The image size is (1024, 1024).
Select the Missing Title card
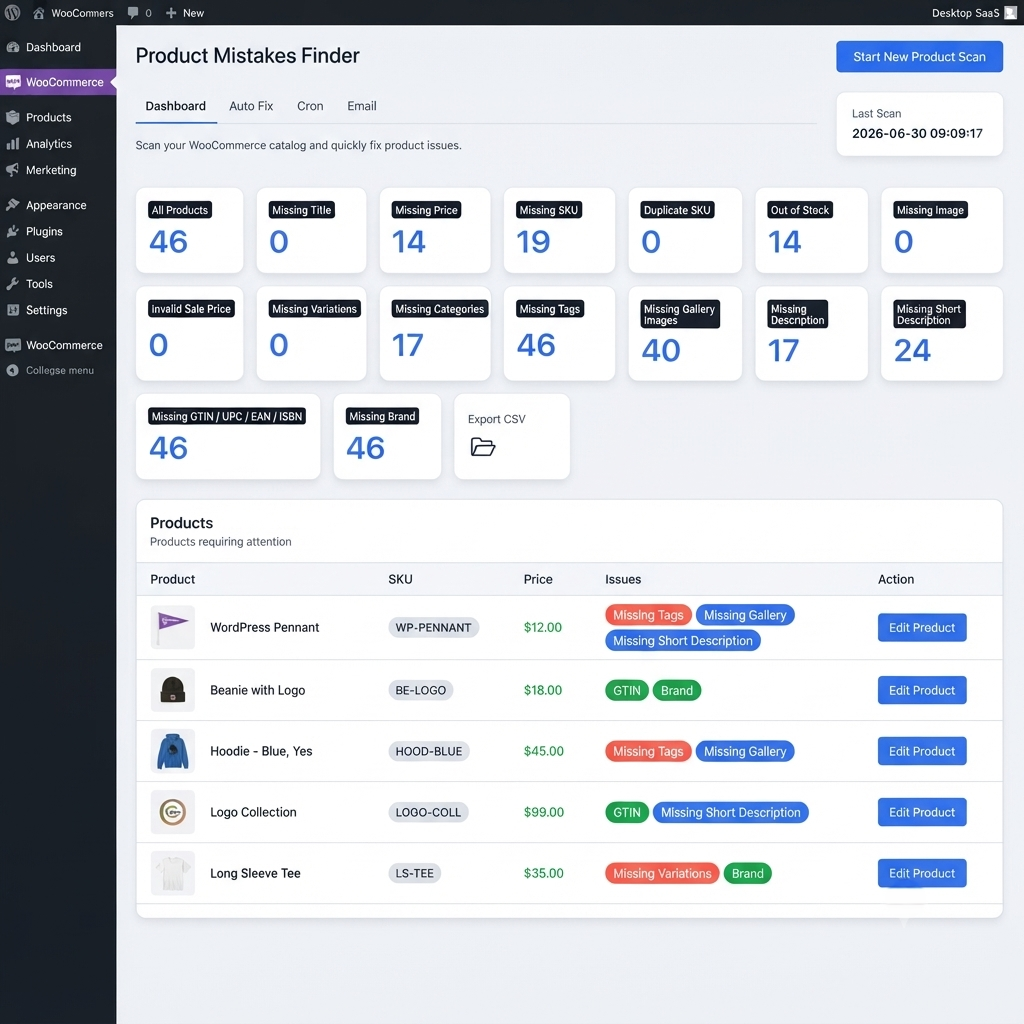[311, 230]
